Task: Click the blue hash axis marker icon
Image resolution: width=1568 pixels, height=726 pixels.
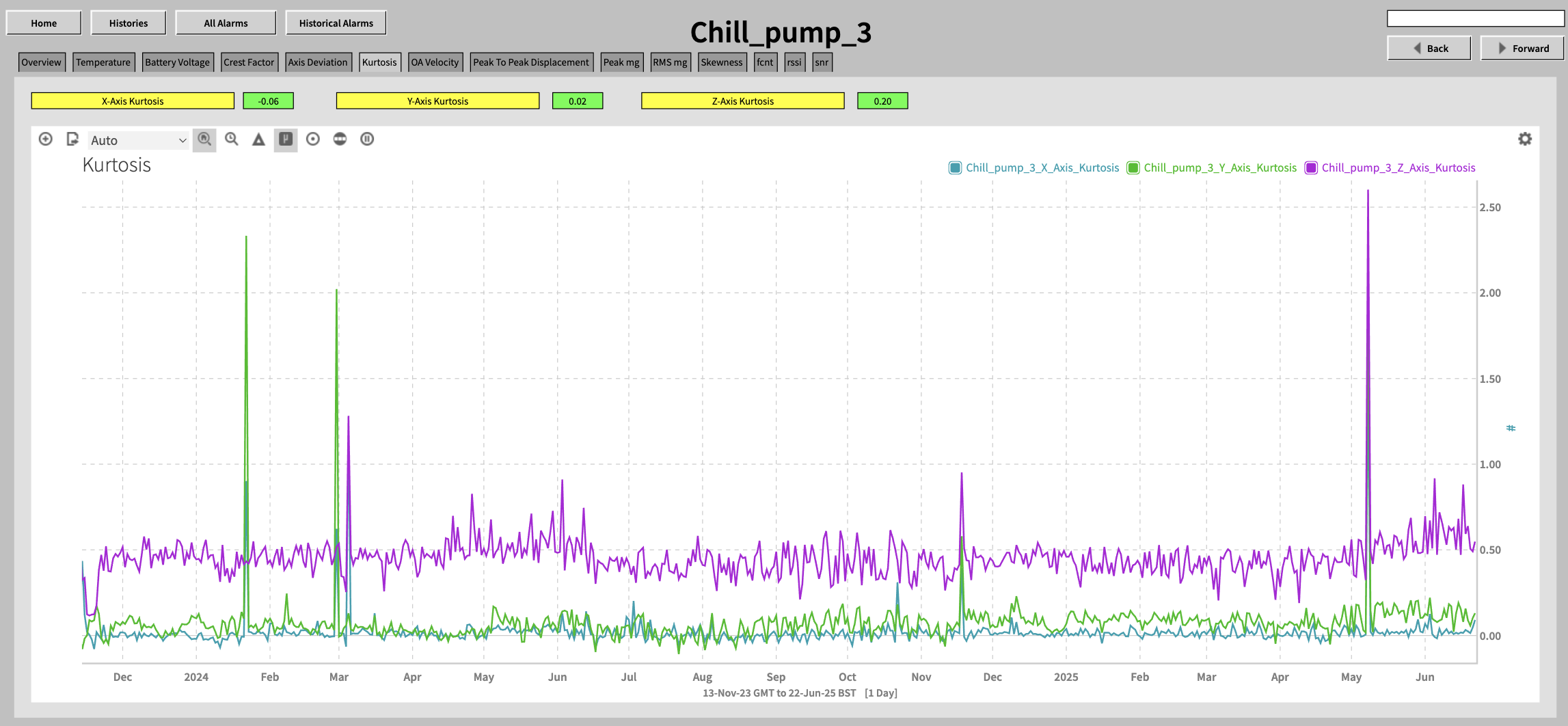Action: tap(1511, 429)
